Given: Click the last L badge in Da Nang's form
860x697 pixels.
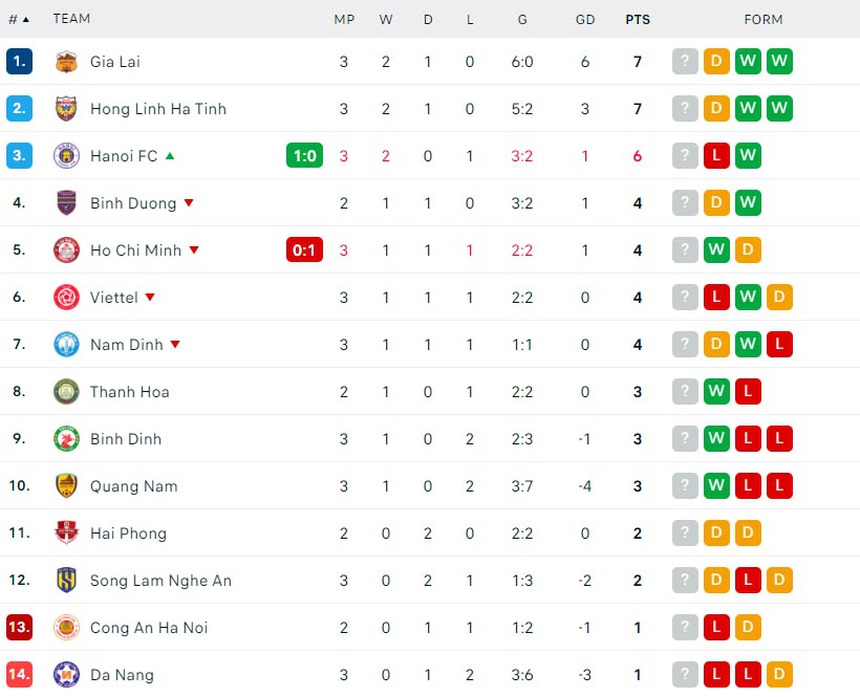Looking at the screenshot, I should coord(748,674).
